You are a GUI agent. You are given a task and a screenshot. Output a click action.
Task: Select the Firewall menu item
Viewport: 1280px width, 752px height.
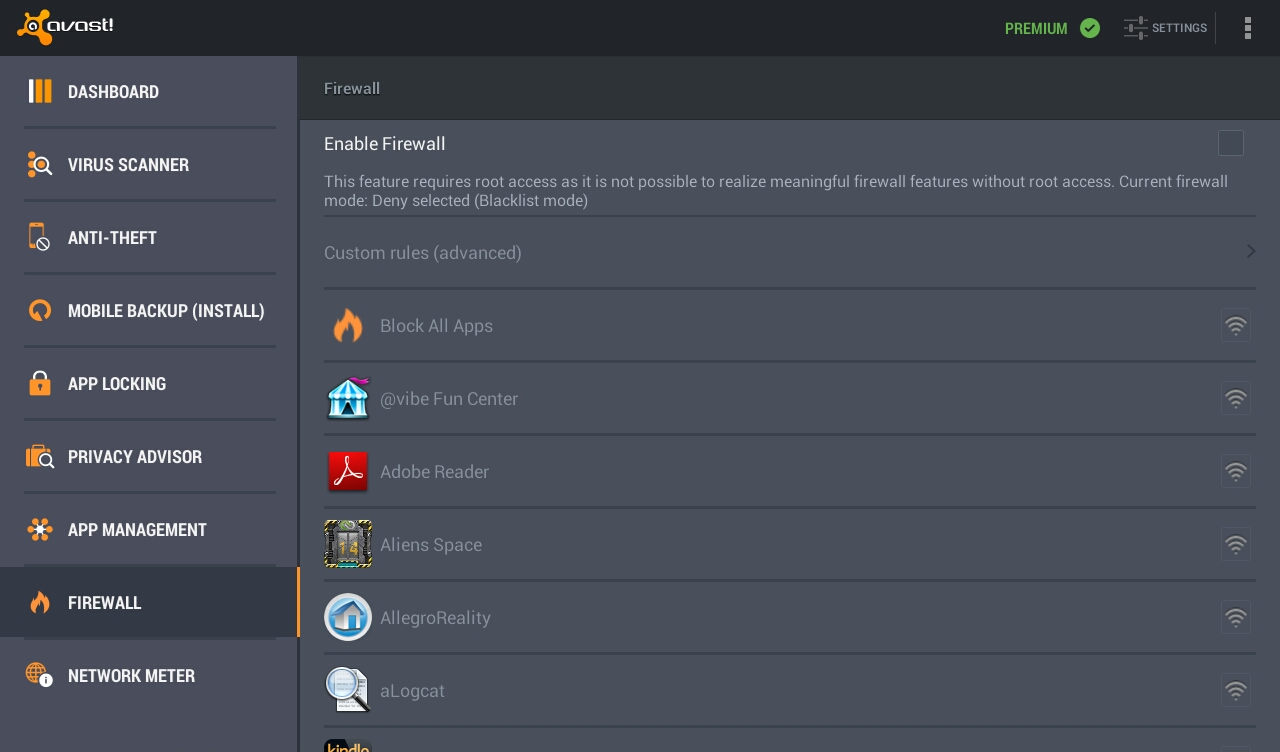pyautogui.click(x=150, y=602)
